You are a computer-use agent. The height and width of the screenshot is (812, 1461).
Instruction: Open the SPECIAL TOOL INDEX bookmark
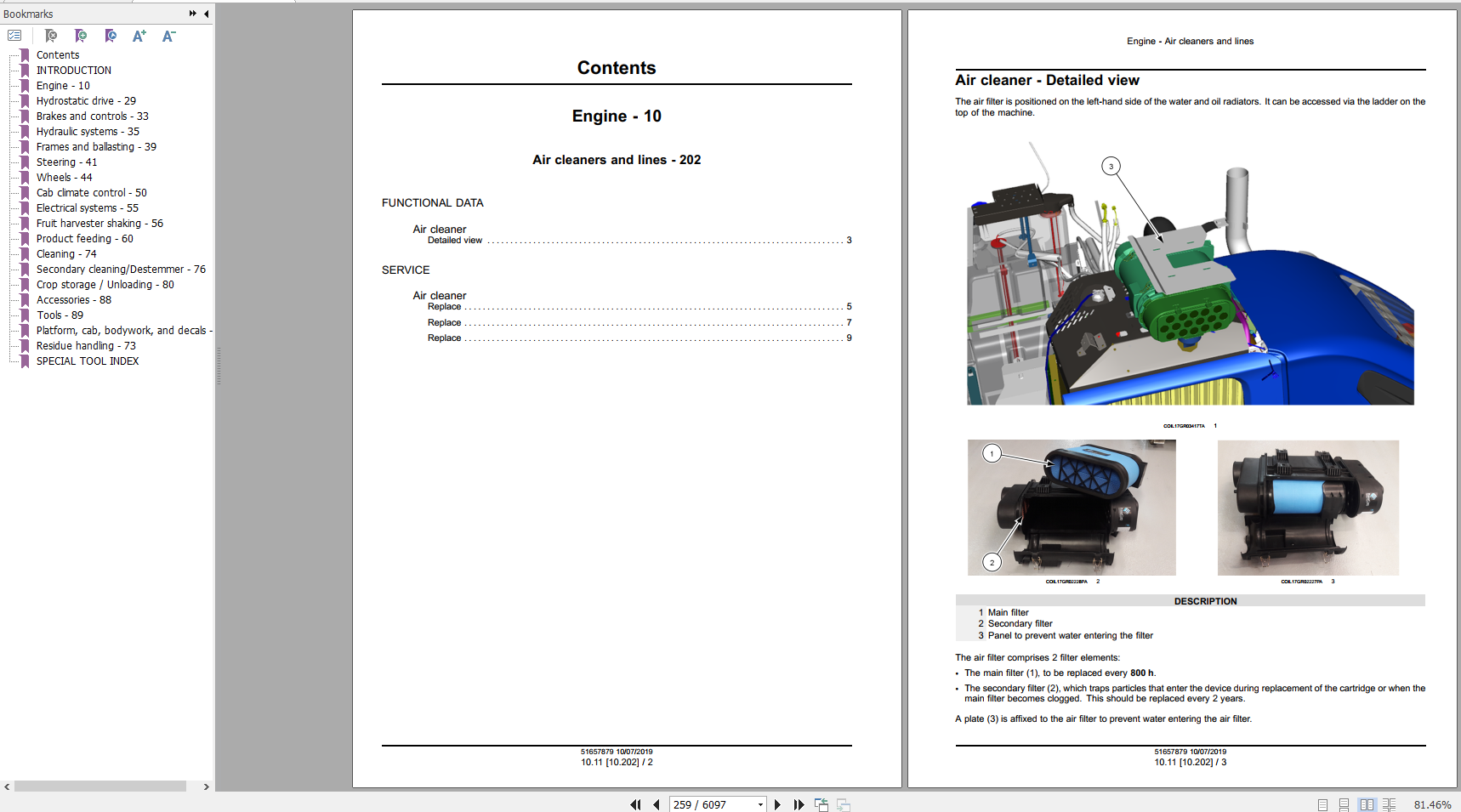(x=88, y=361)
